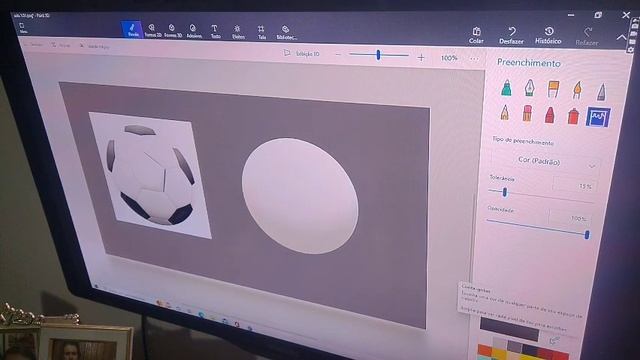Click the Tolerância slider handle
The image size is (640, 360).
point(505,192)
